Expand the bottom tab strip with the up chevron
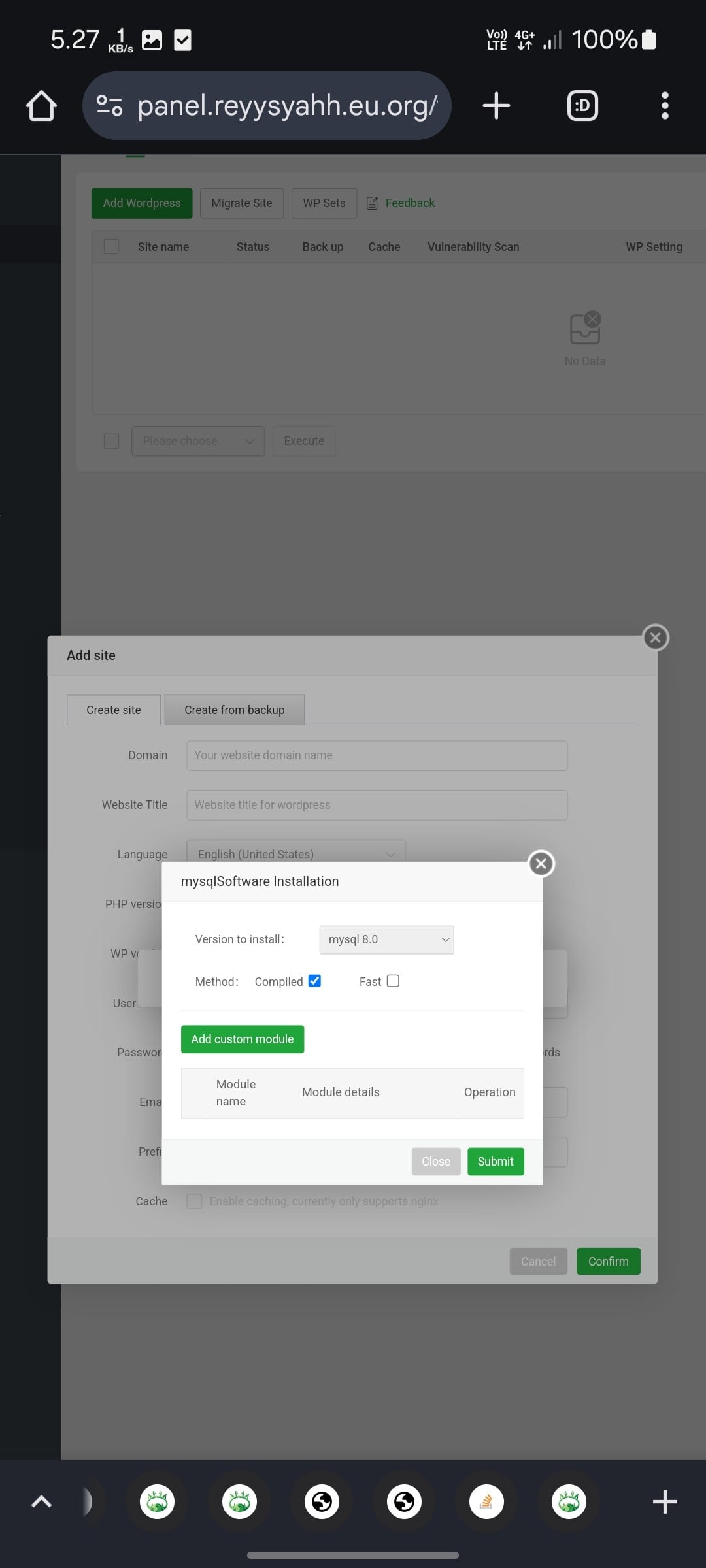Viewport: 706px width, 1568px height. [x=41, y=1501]
